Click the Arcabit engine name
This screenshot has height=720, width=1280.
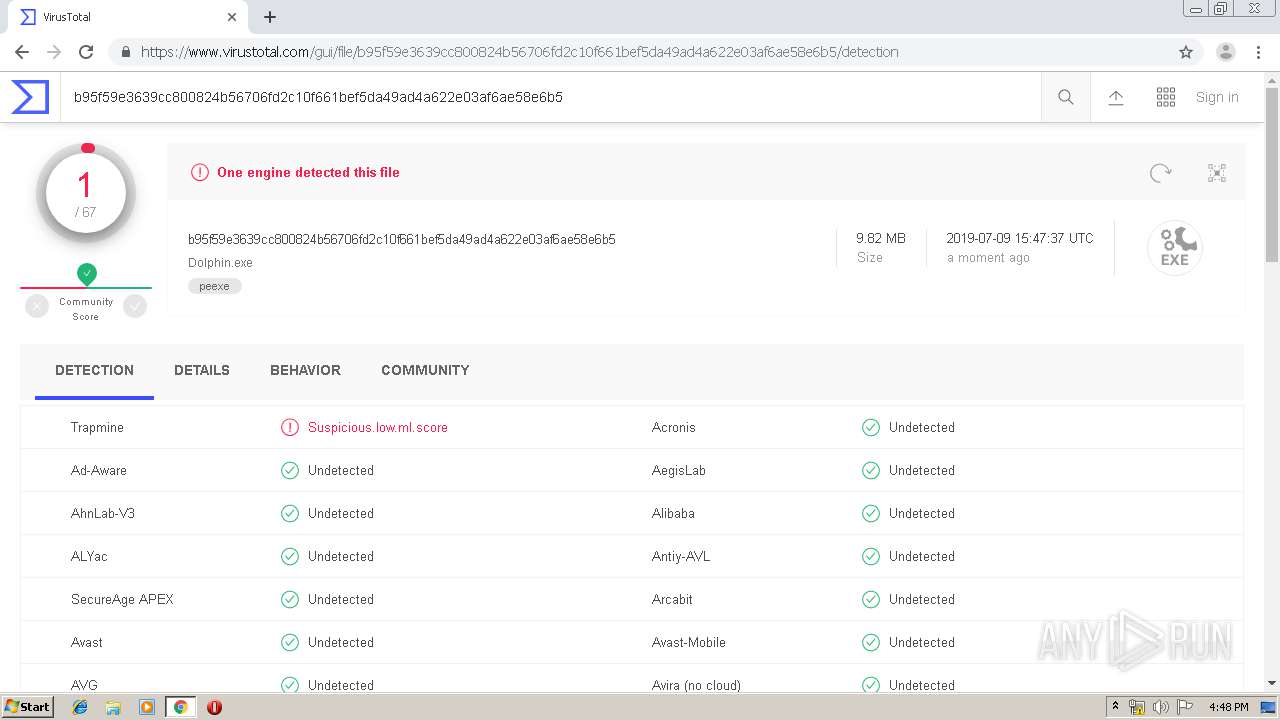click(x=672, y=599)
